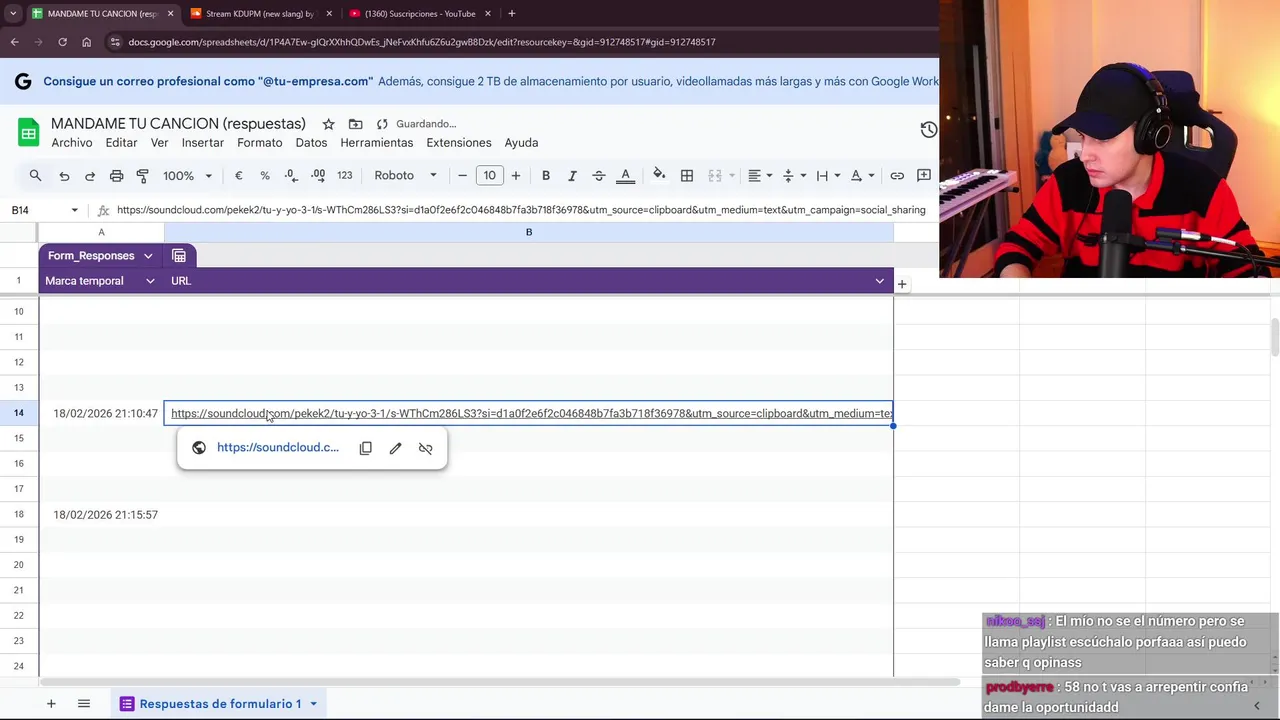The height and width of the screenshot is (720, 1280).
Task: Open the text color picker
Action: [x=626, y=175]
